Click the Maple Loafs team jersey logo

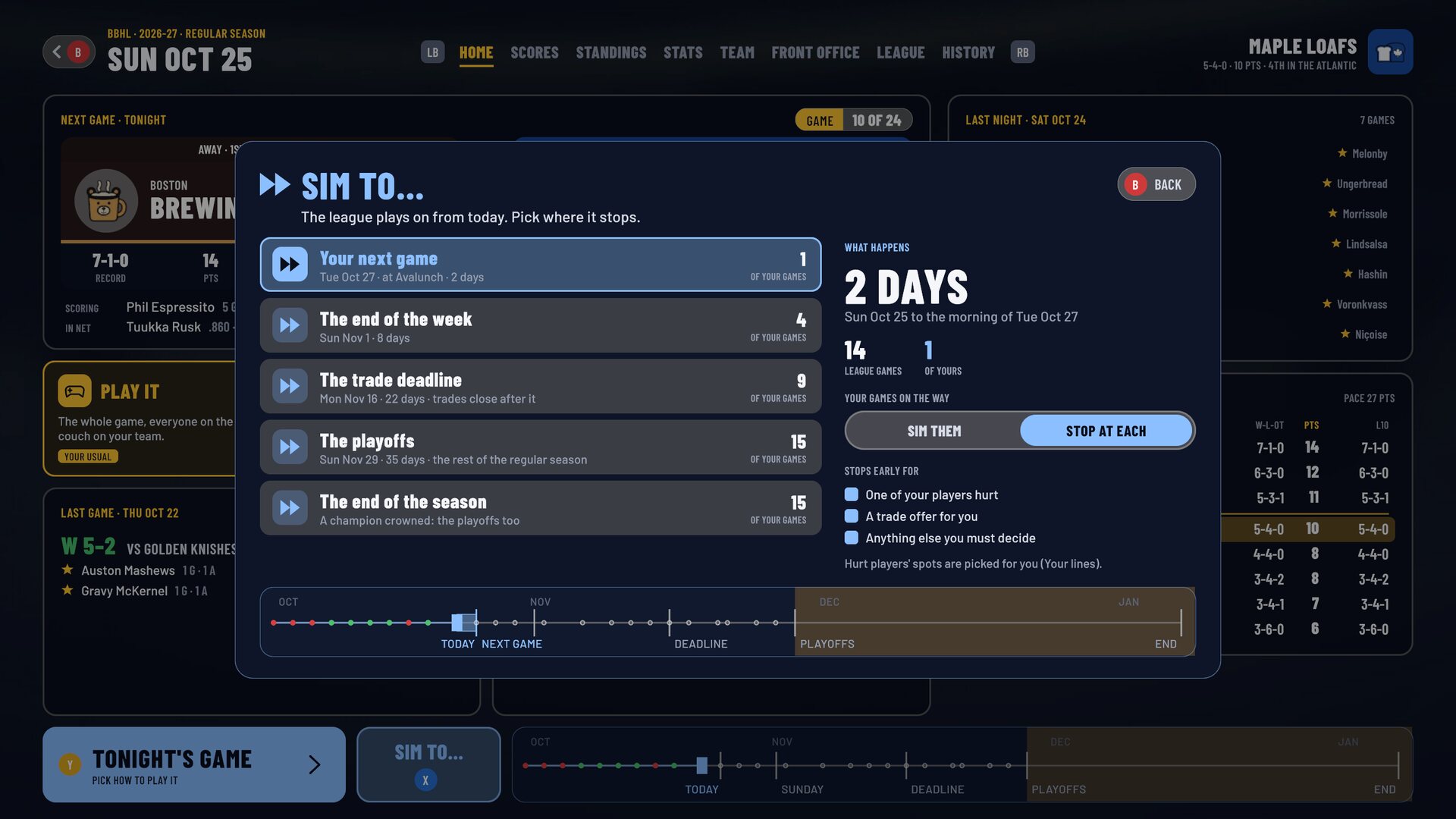point(1390,52)
